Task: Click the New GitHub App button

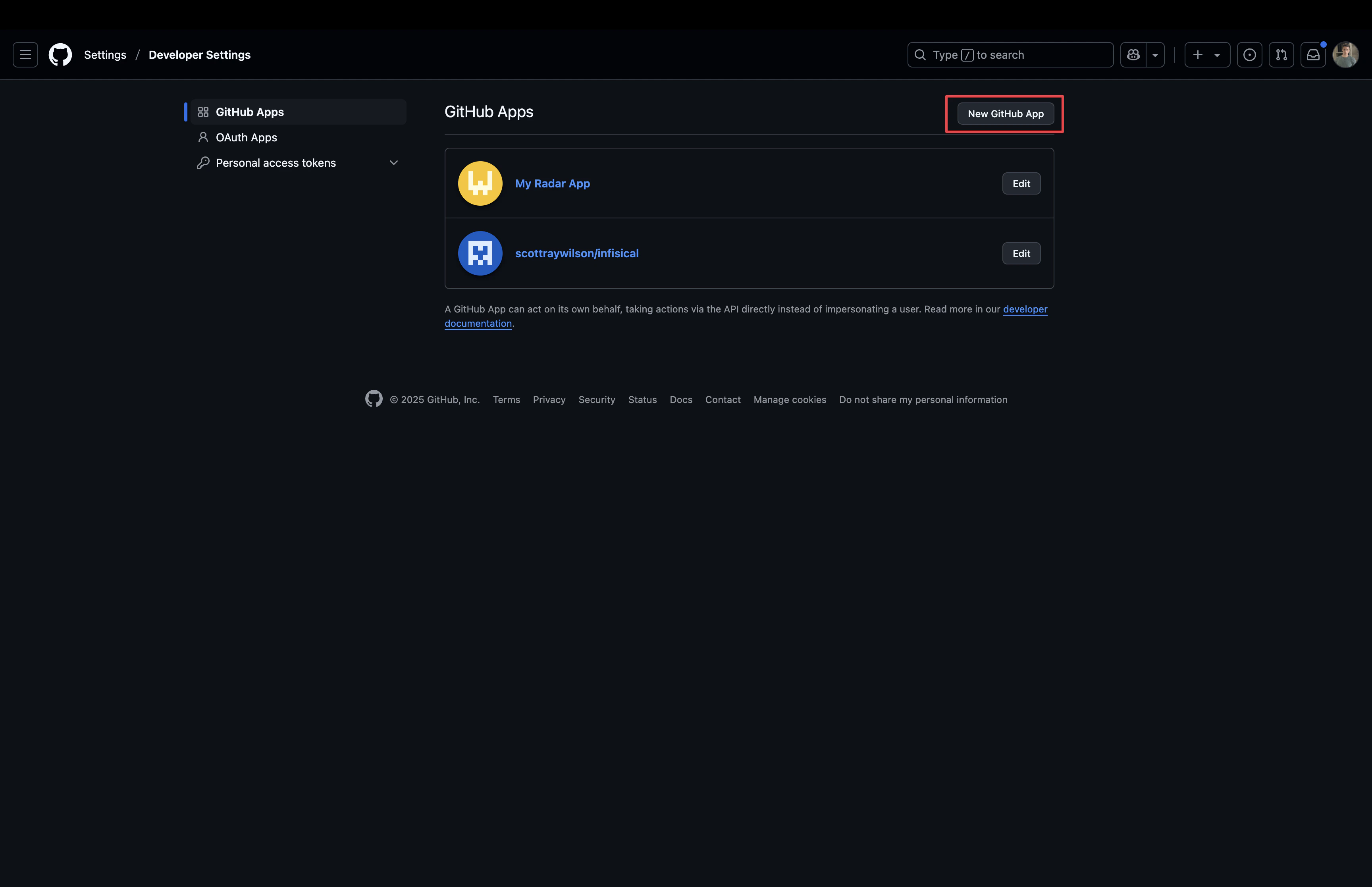Action: [1005, 114]
